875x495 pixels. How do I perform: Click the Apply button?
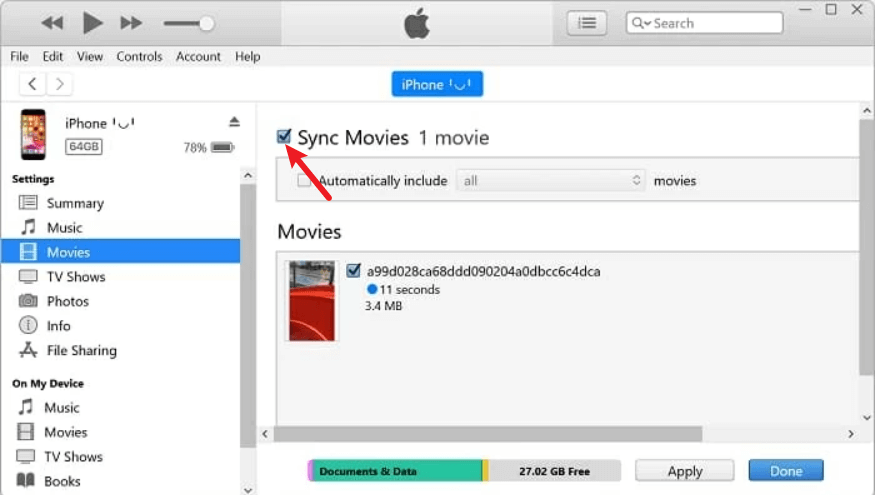tap(685, 471)
